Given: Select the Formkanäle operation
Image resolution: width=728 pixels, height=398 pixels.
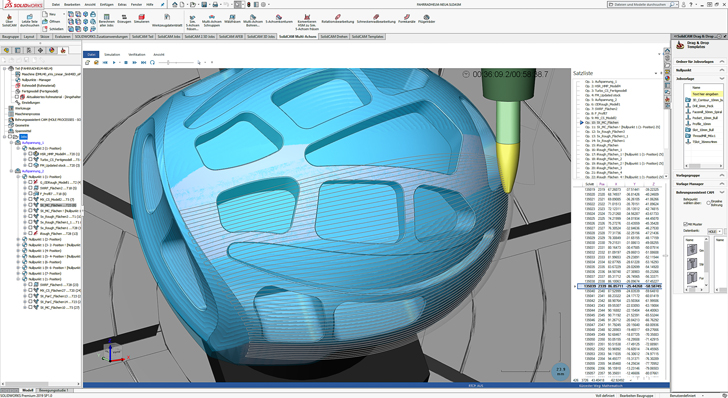Looking at the screenshot, I should 407,19.
